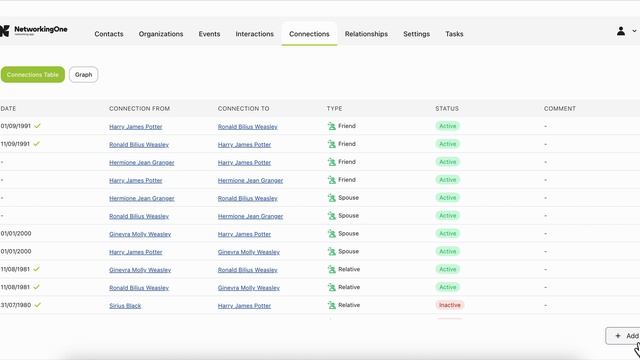Click the Add connection button
This screenshot has height=360, width=640.
coord(623,336)
